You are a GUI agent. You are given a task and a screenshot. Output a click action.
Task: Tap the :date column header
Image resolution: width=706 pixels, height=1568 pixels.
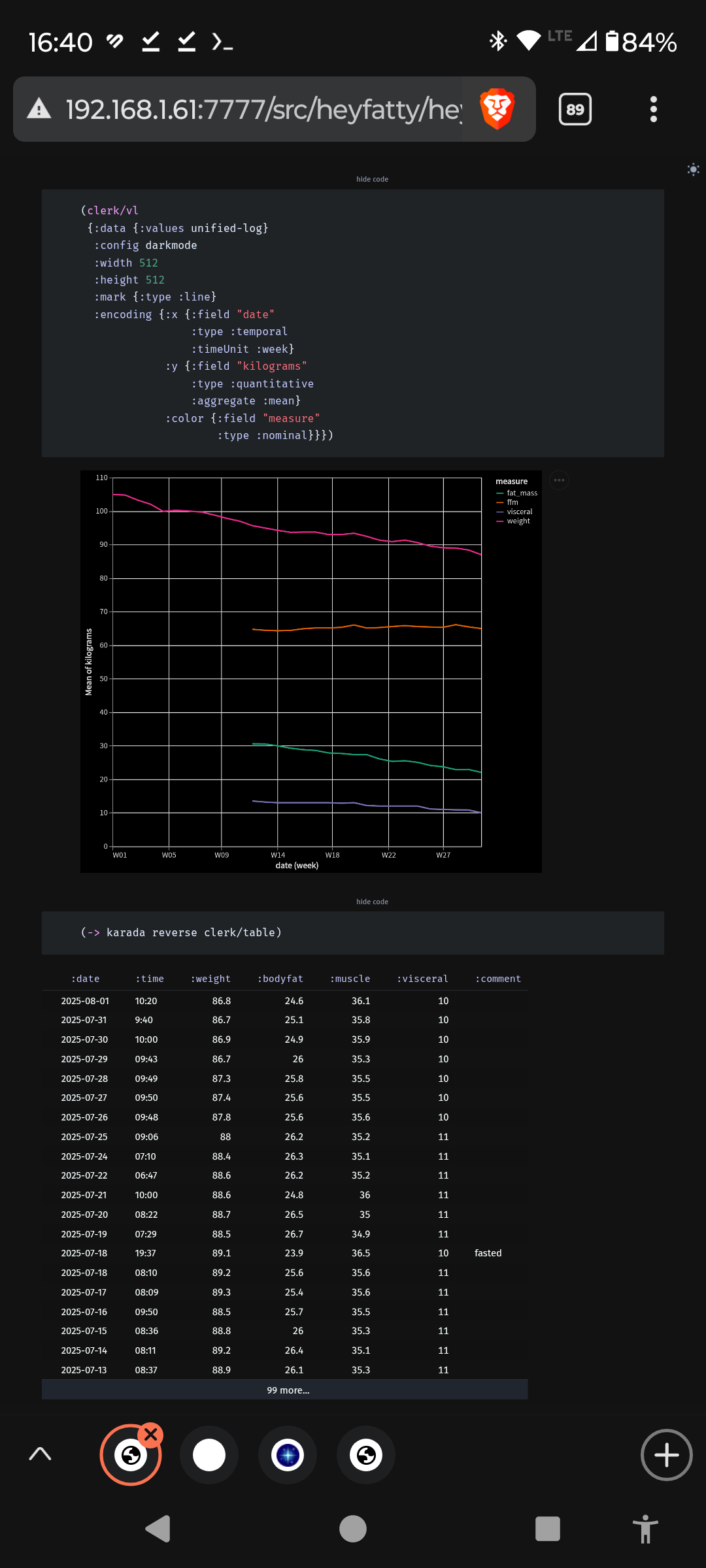(85, 979)
